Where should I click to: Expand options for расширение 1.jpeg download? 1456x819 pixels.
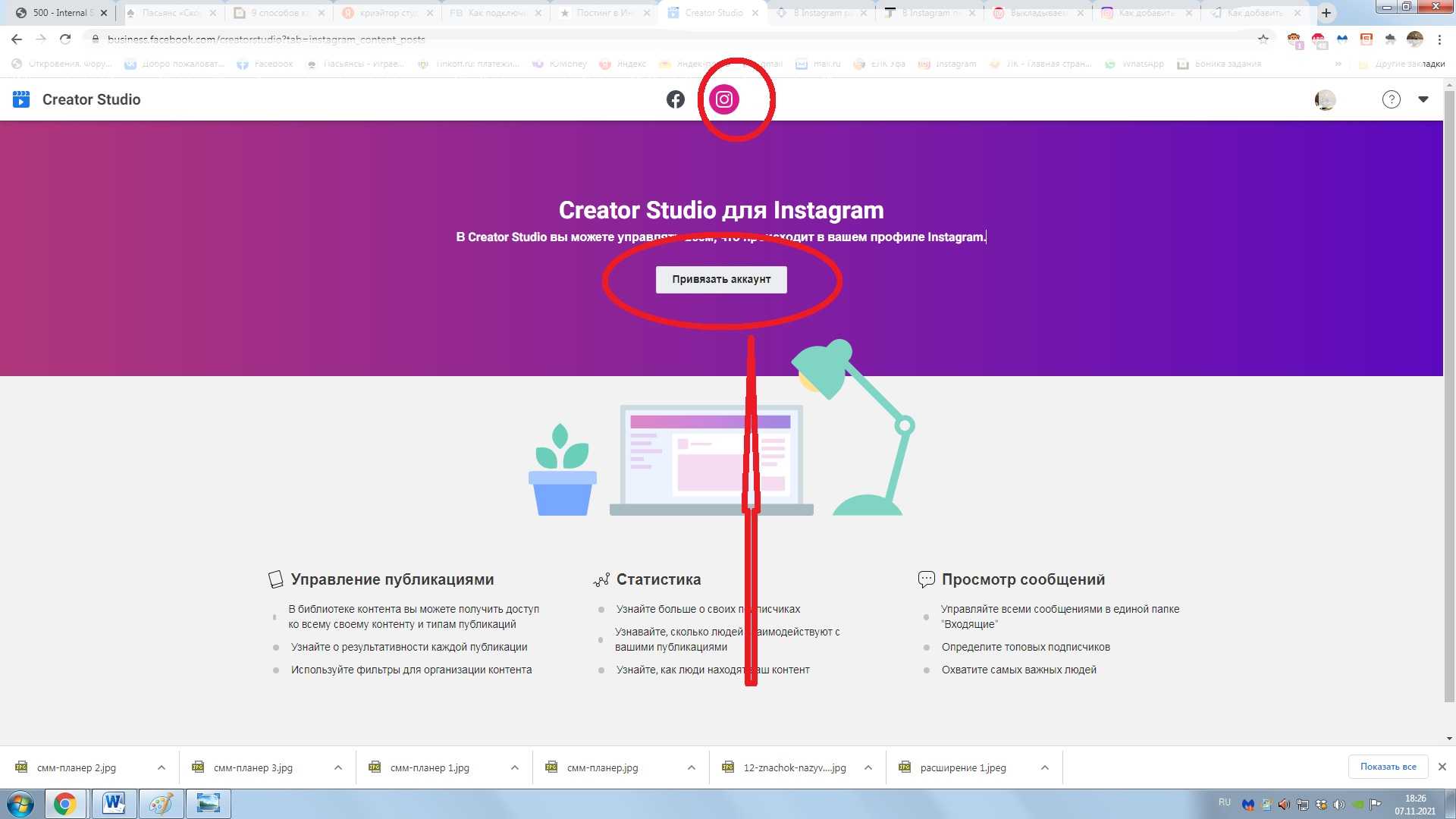[1044, 767]
